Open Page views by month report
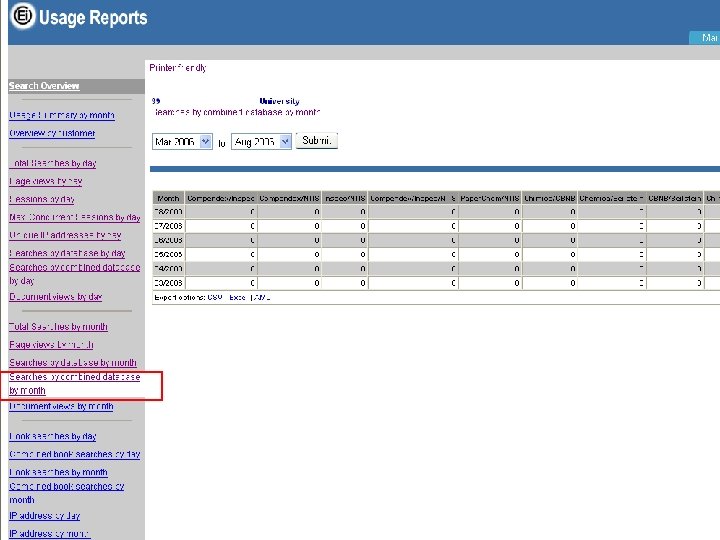This screenshot has height=540, width=720. point(51,344)
